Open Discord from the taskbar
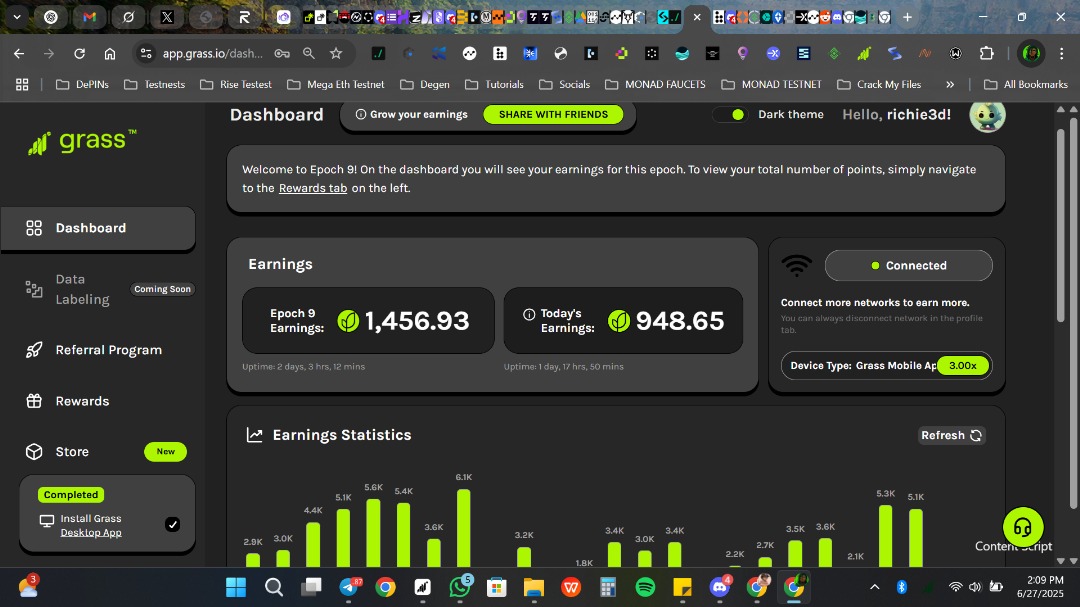This screenshot has height=607, width=1080. click(720, 587)
